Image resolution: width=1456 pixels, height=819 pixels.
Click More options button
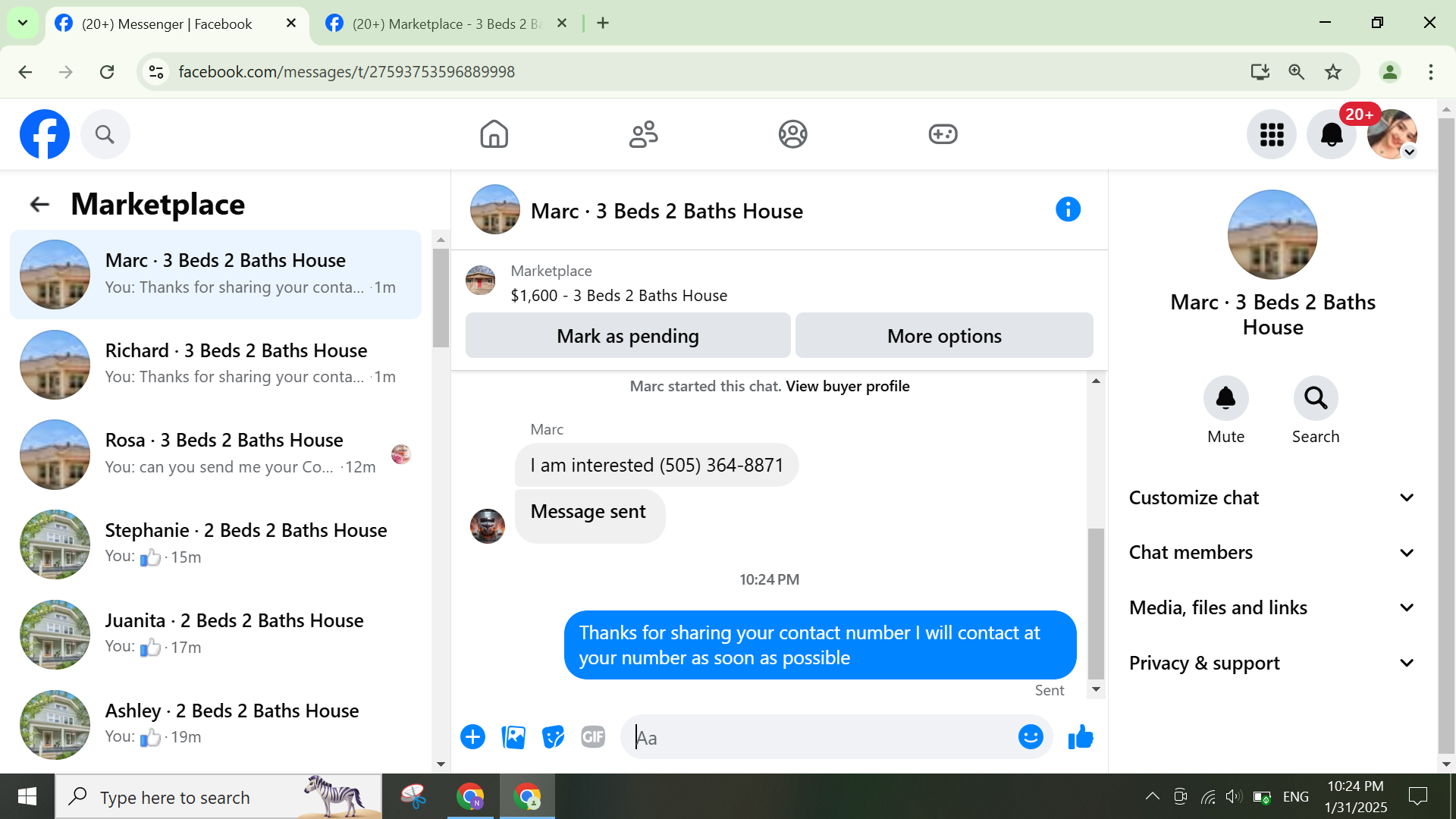tap(944, 336)
